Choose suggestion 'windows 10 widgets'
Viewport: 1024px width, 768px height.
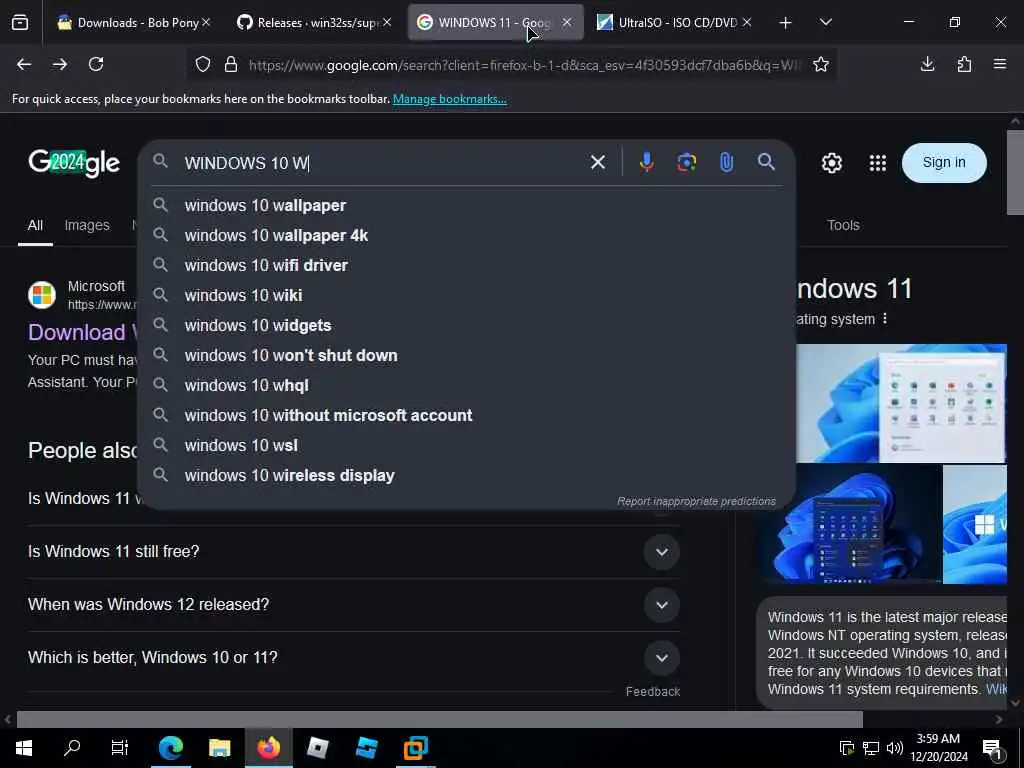[x=467, y=326]
